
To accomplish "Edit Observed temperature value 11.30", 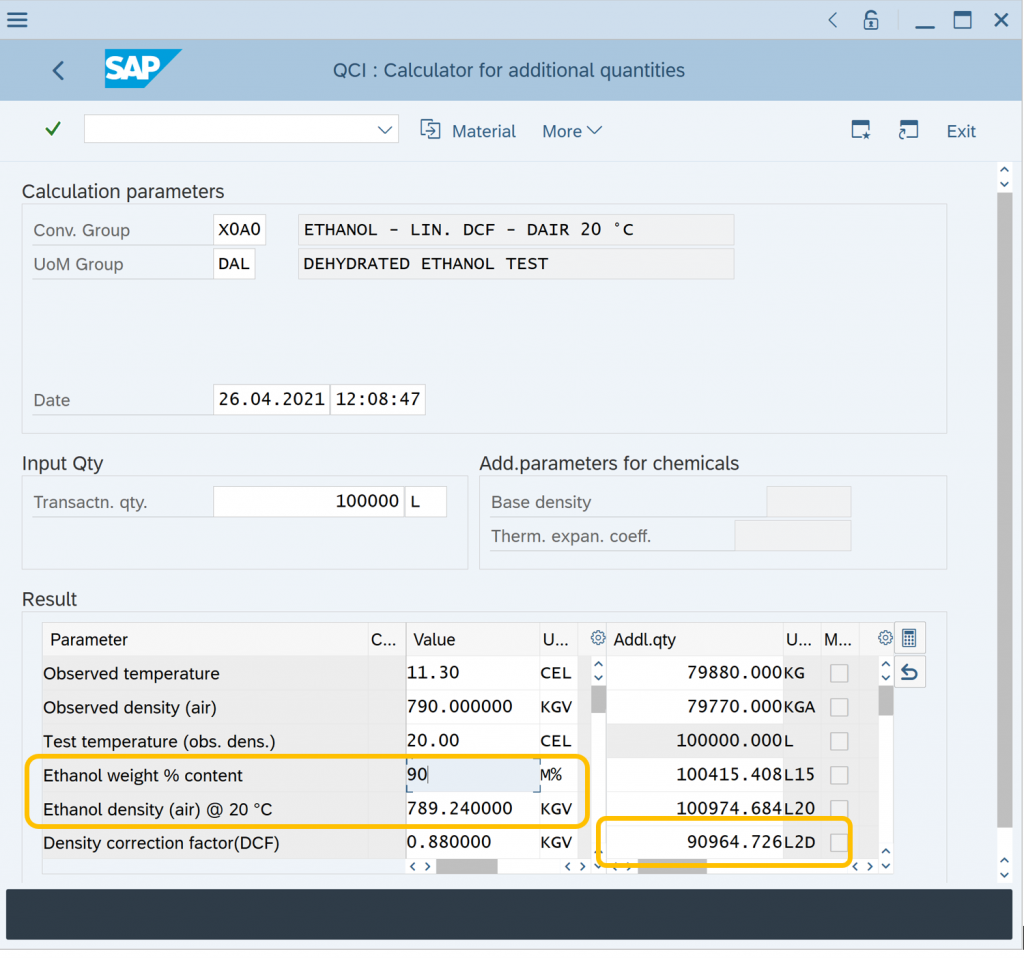I will click(x=472, y=672).
